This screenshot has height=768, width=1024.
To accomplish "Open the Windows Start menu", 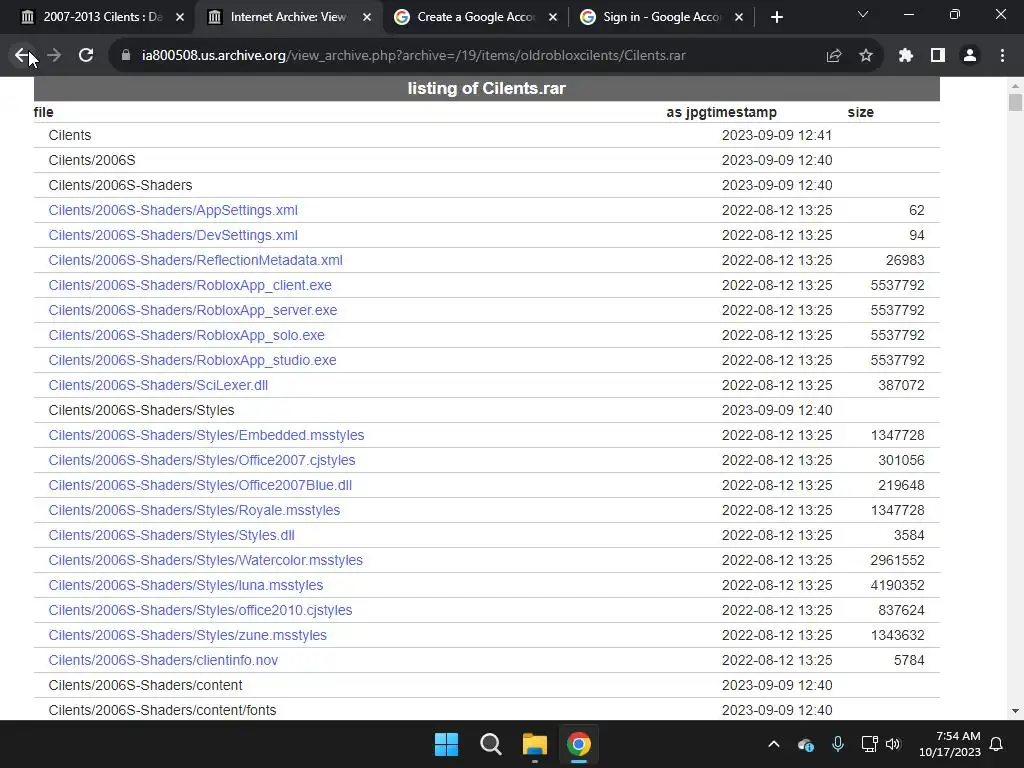I will click(x=447, y=744).
